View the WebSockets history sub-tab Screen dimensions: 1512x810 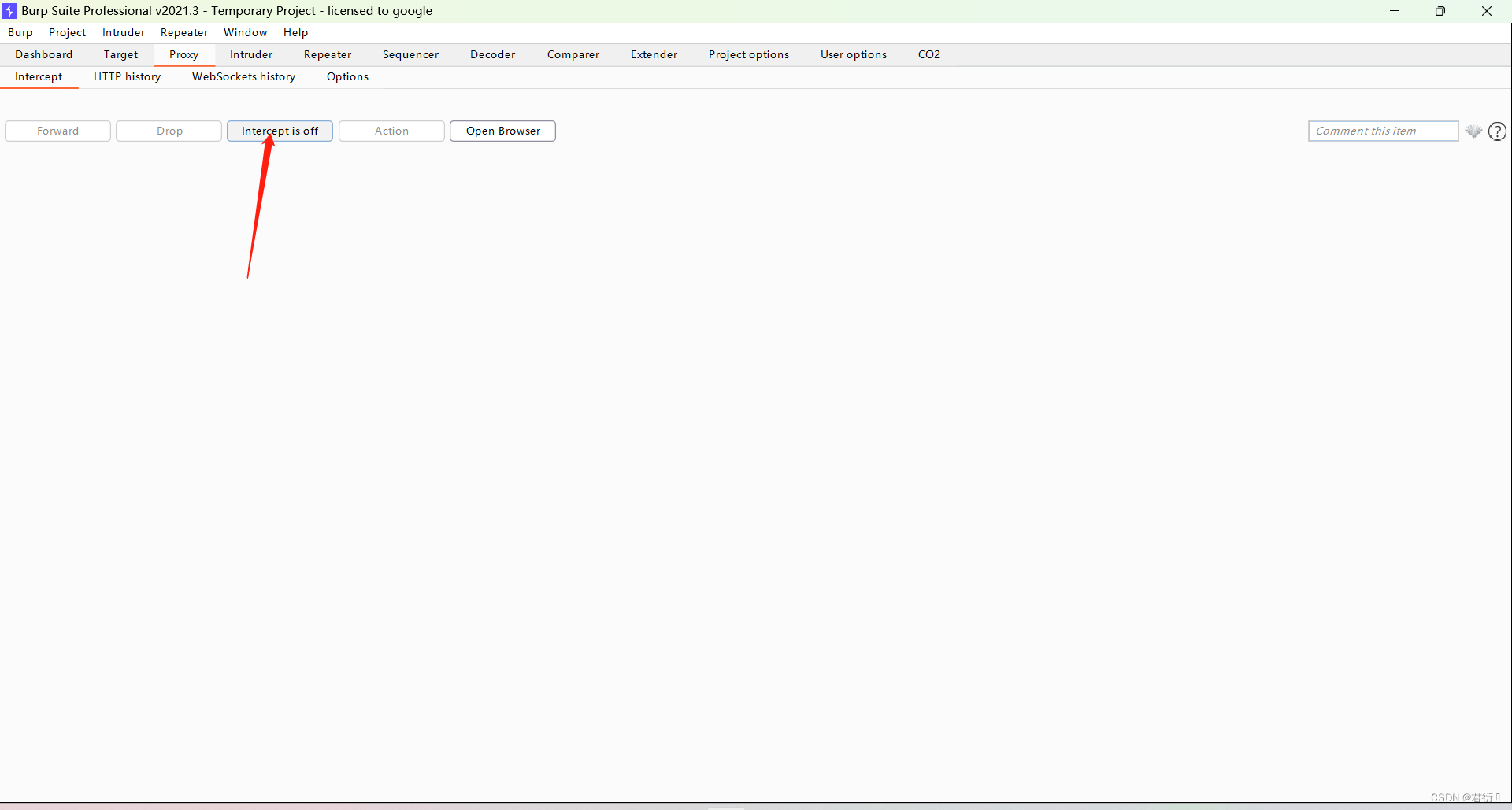244,76
